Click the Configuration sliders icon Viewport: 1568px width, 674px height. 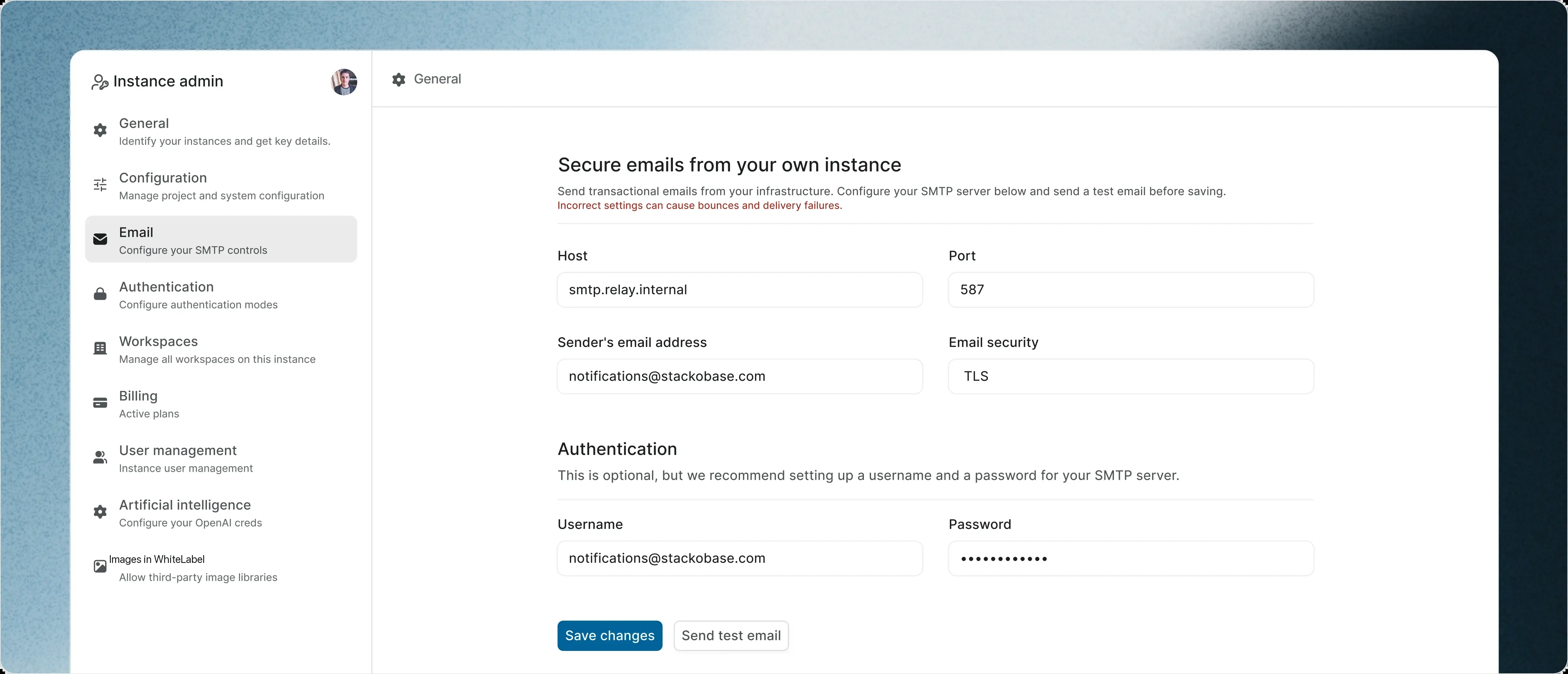click(x=100, y=184)
